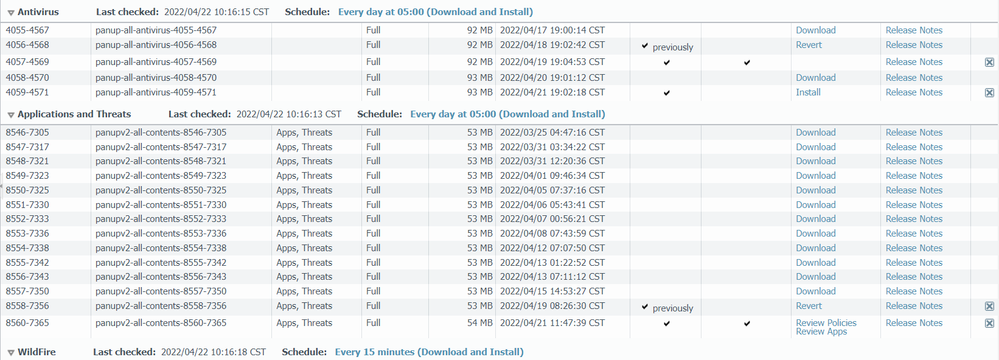
Task: Select release date 2022/04/19 08:26:30 CST
Action: 552,306
